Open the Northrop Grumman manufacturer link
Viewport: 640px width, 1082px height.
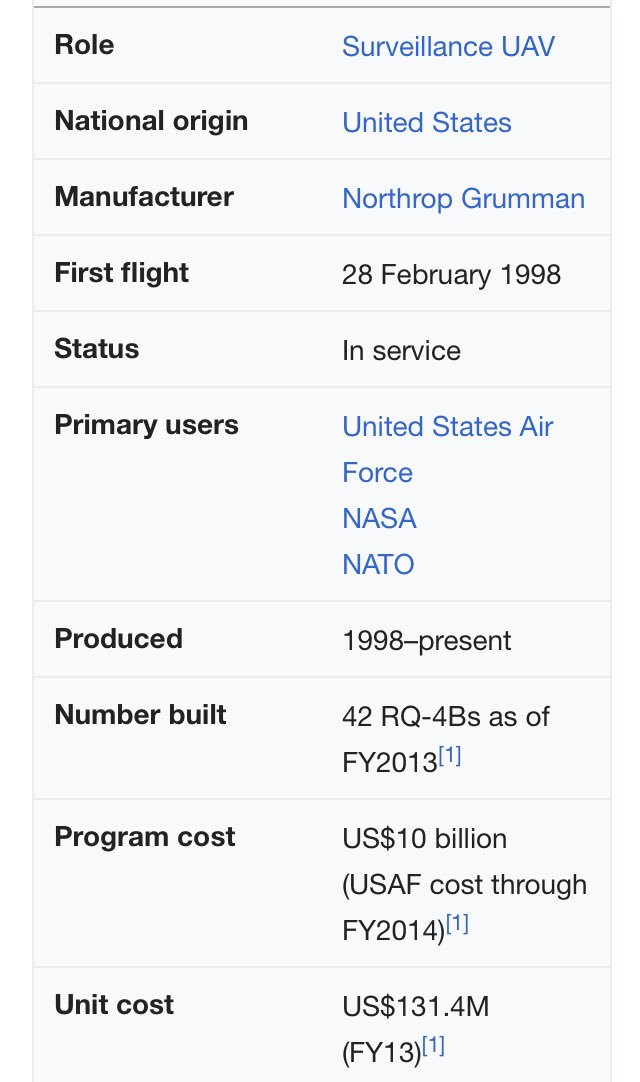coord(463,198)
